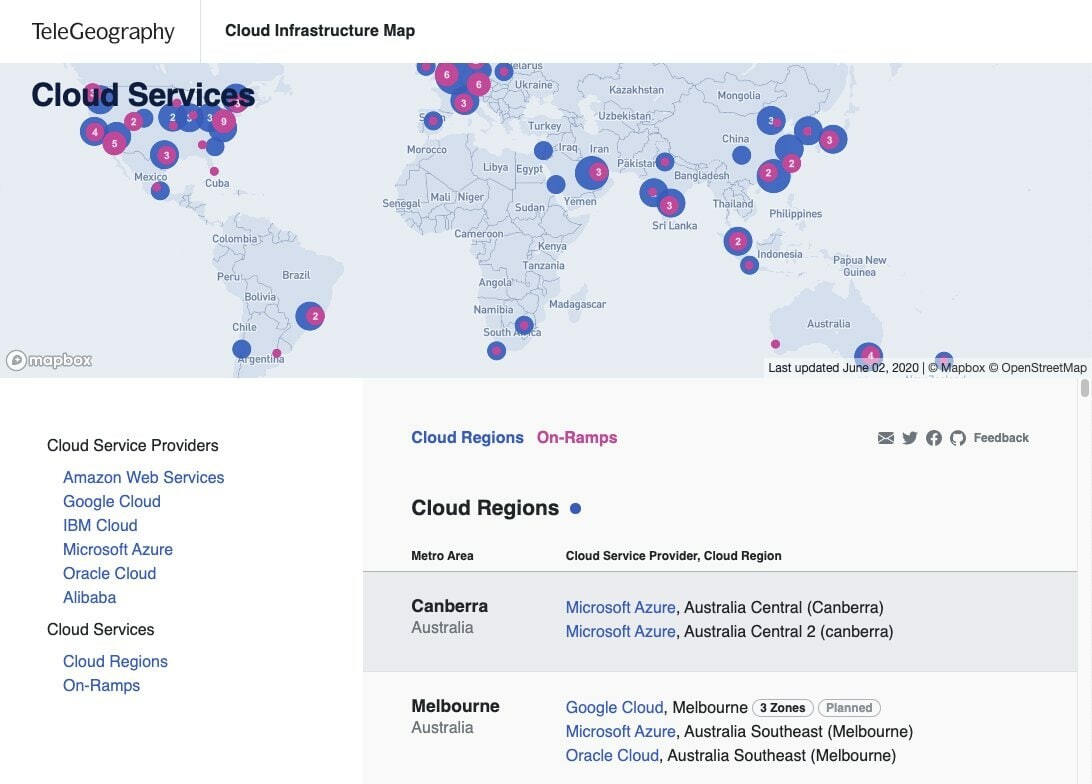Open the Feedback link
The height and width of the screenshot is (784, 1092).
1001,438
